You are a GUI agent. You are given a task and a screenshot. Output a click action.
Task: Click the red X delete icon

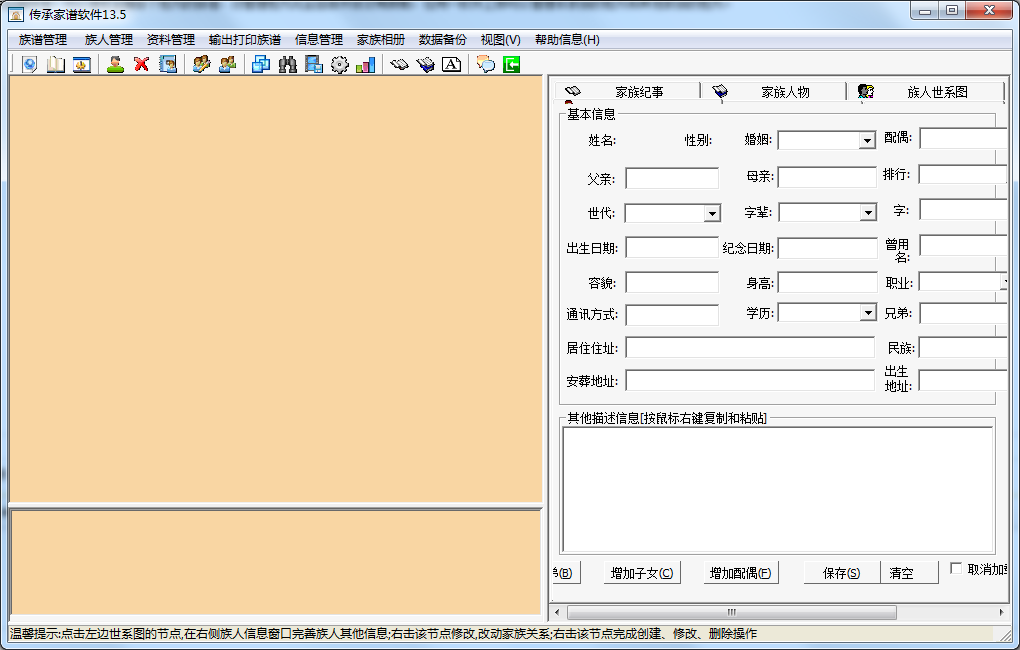(x=141, y=65)
